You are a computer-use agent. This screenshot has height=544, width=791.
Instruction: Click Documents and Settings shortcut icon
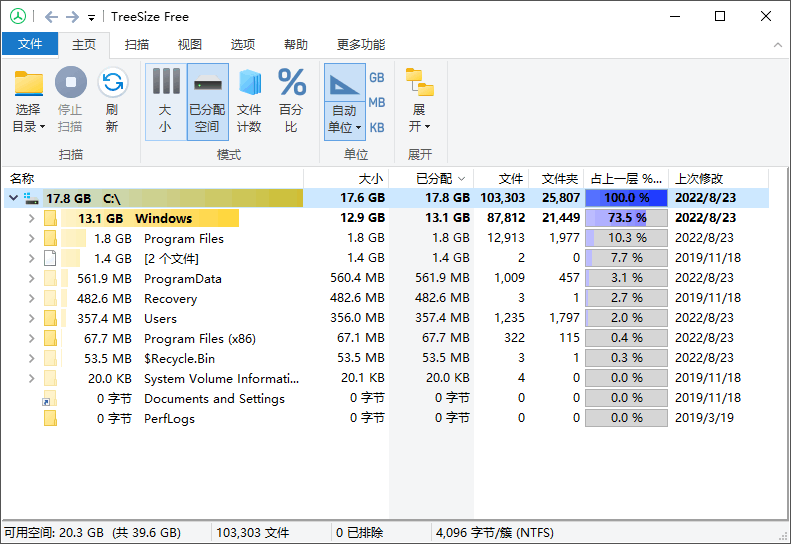tap(49, 399)
